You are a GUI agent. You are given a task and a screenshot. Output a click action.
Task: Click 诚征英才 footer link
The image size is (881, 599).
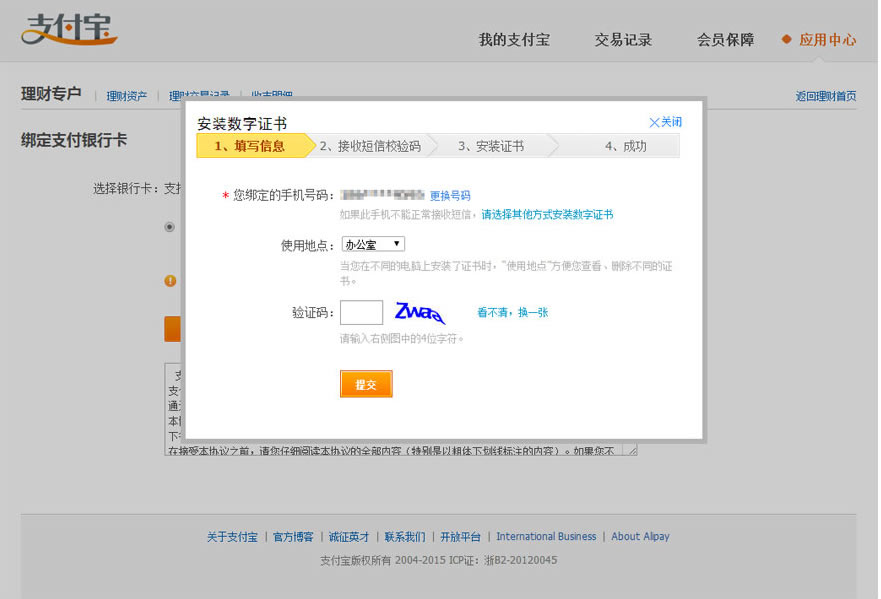point(349,537)
